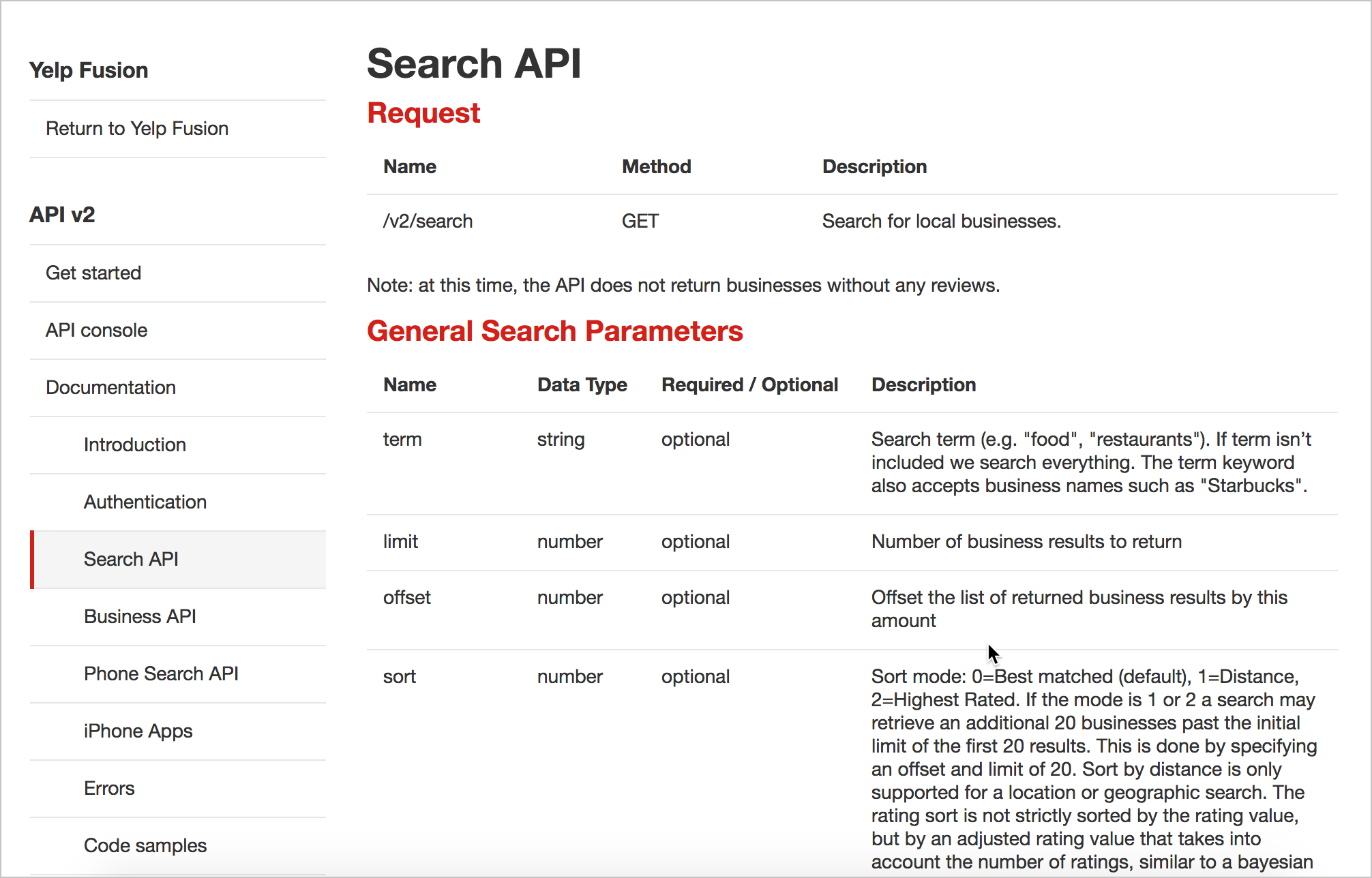Open the iPhone Apps documentation

[138, 731]
